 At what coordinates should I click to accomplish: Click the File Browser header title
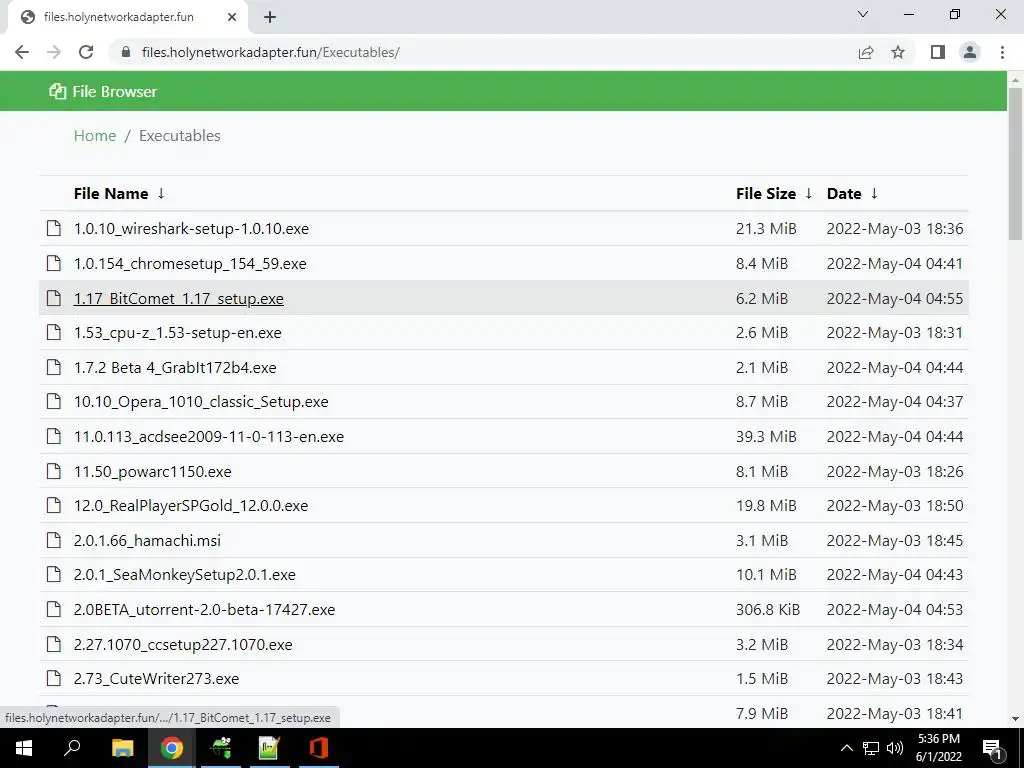[115, 91]
